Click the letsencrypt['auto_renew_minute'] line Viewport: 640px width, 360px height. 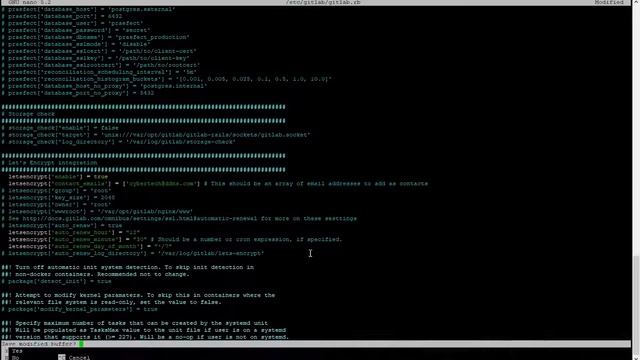coord(175,239)
